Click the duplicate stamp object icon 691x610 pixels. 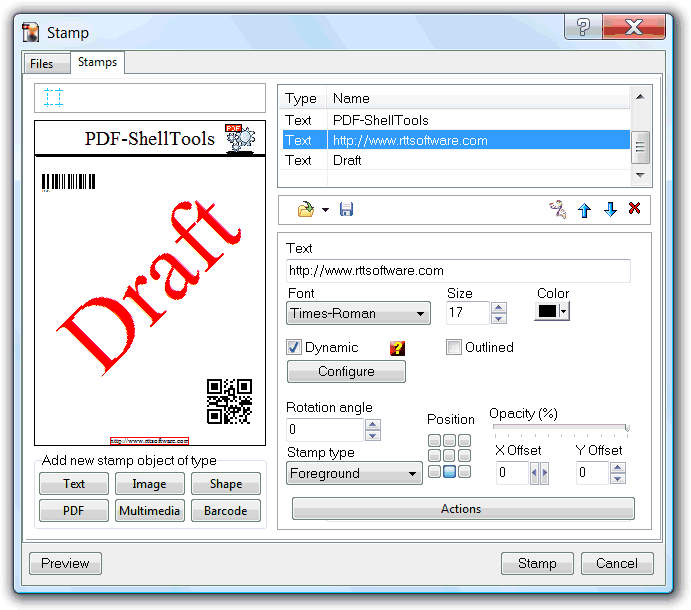558,209
